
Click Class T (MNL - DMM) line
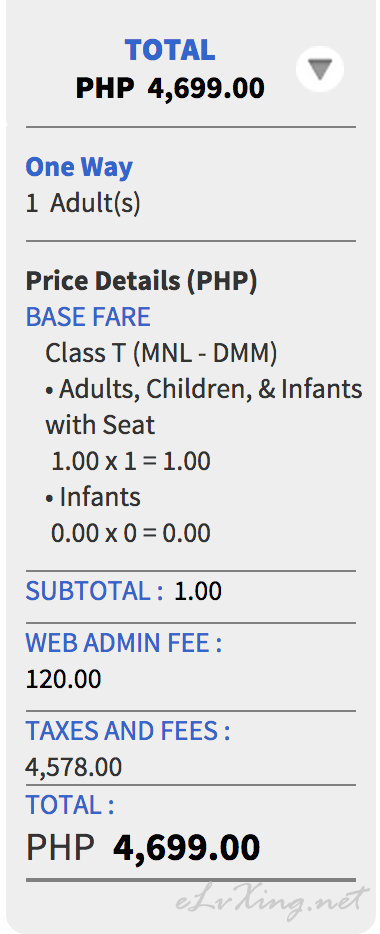point(161,353)
